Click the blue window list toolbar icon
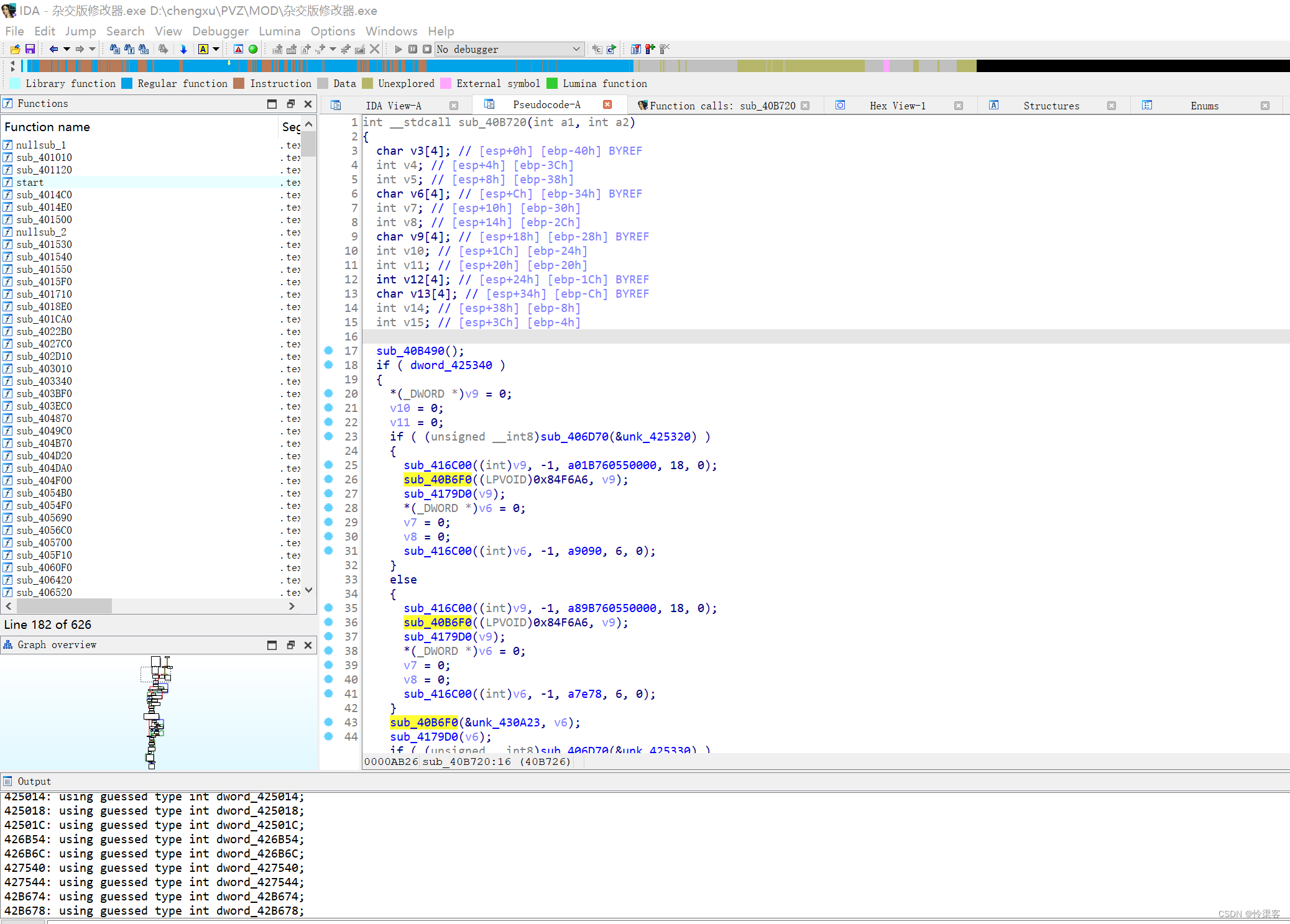 pyautogui.click(x=635, y=49)
